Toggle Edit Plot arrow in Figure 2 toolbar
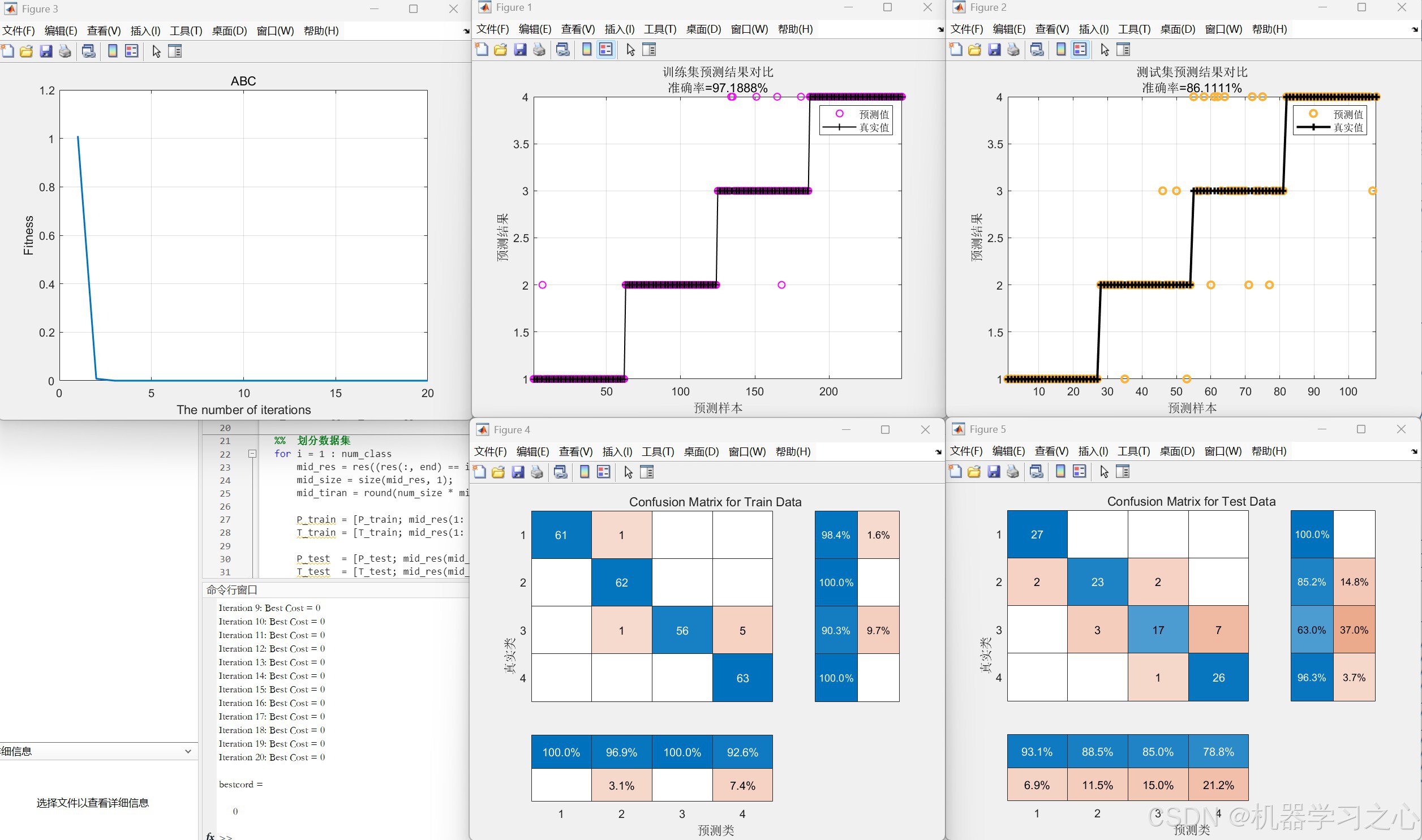1422x840 pixels. (x=1105, y=50)
